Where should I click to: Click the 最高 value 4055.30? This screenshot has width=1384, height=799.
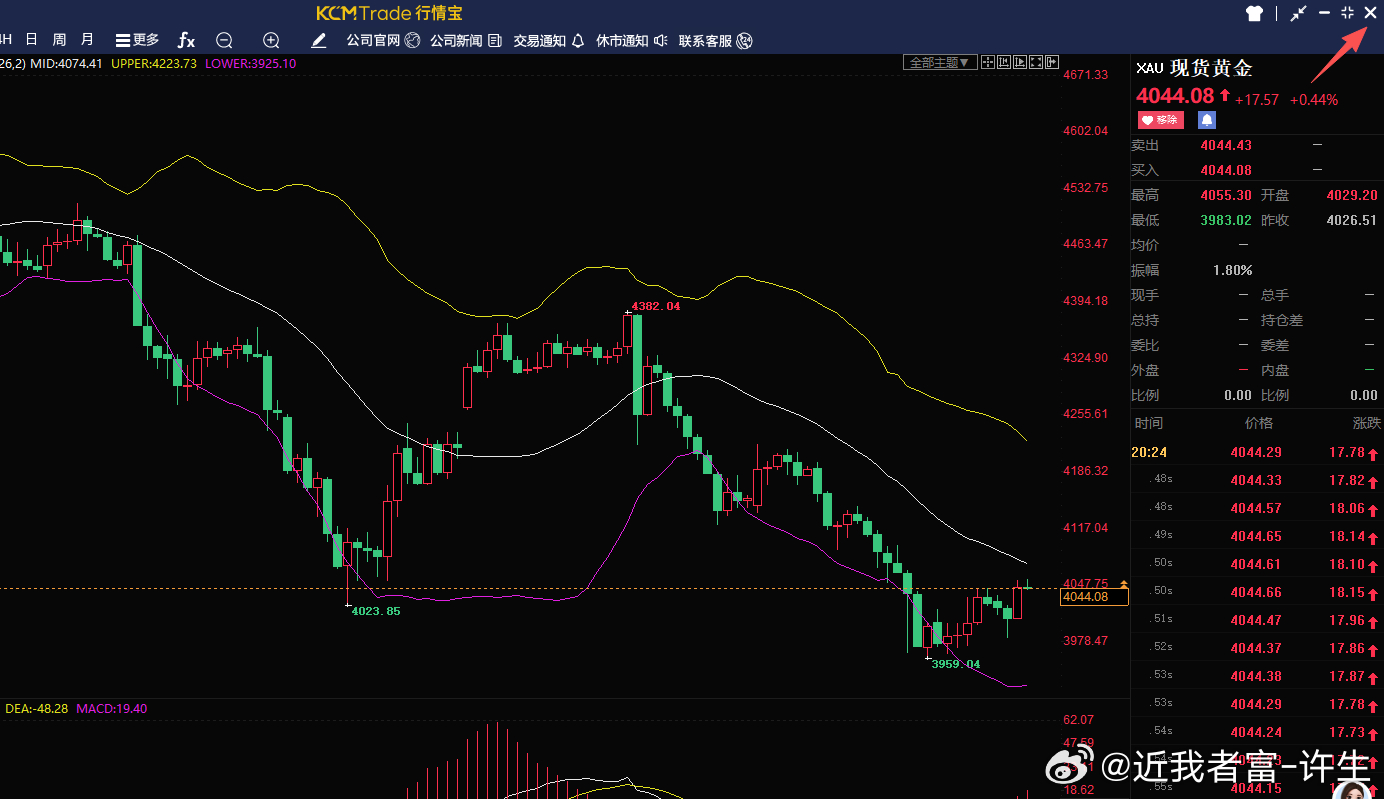(1226, 195)
